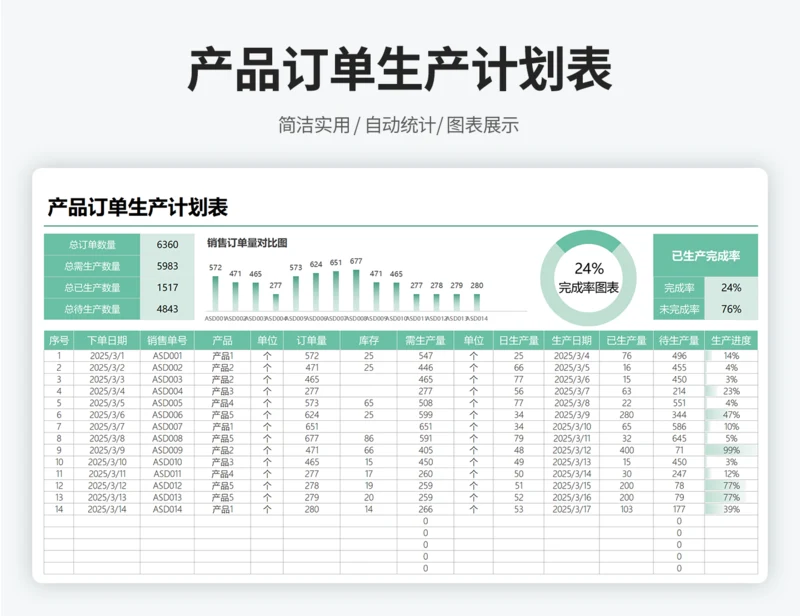Select the 已生产量 cell 400 in ASD009 row
Screen dimensions: 800x616
[x=627, y=450]
